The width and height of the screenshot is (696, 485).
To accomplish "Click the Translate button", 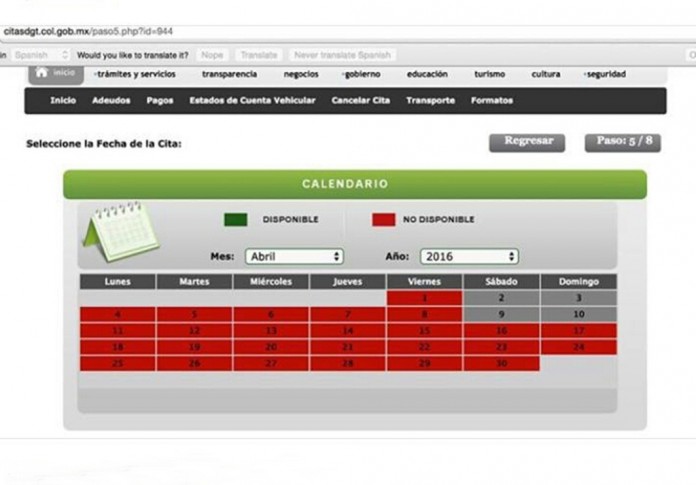I will [x=259, y=55].
